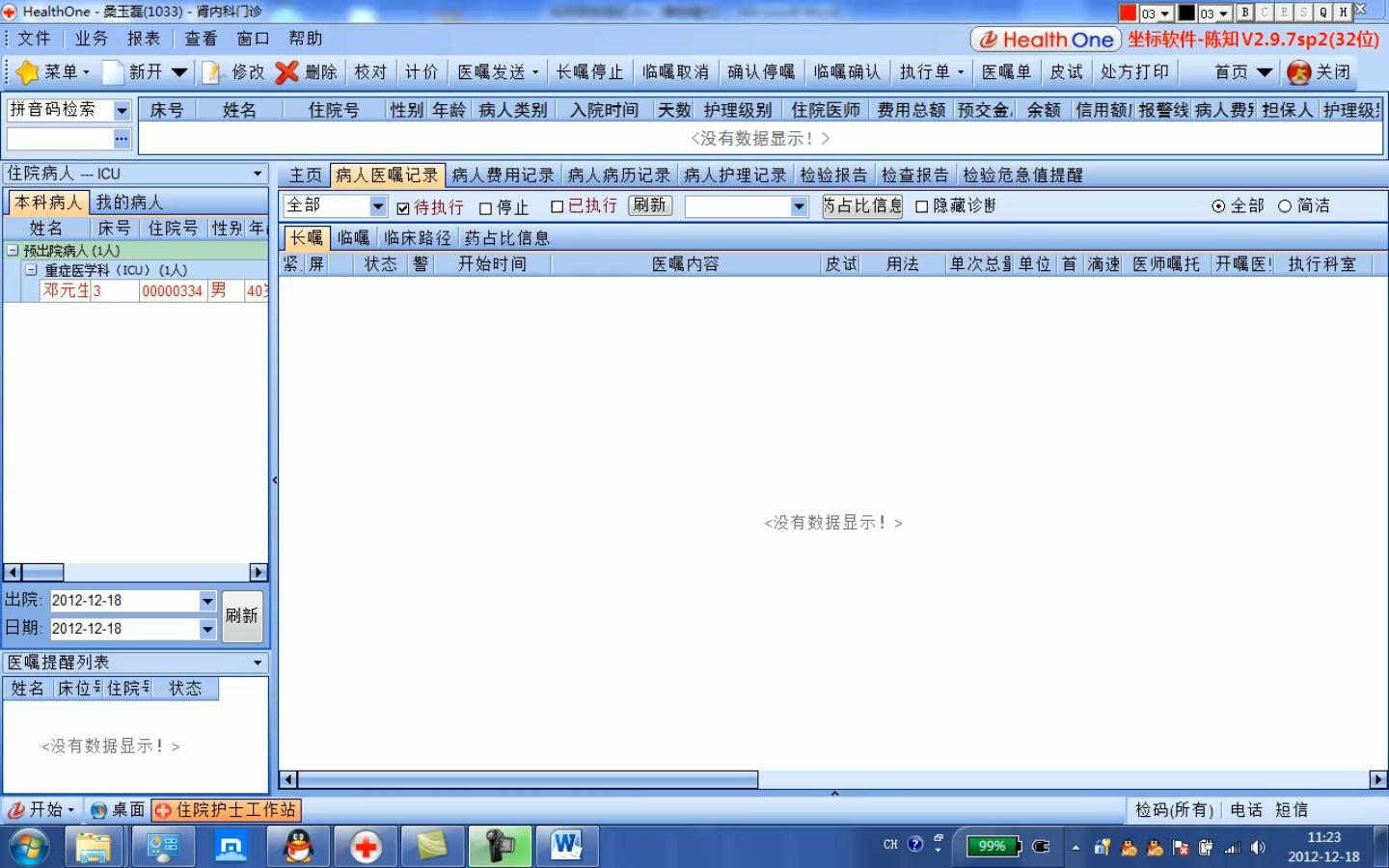Viewport: 1389px width, 868px height.
Task: Open the 拼音码检索 search type dropdown
Action: tap(122, 111)
